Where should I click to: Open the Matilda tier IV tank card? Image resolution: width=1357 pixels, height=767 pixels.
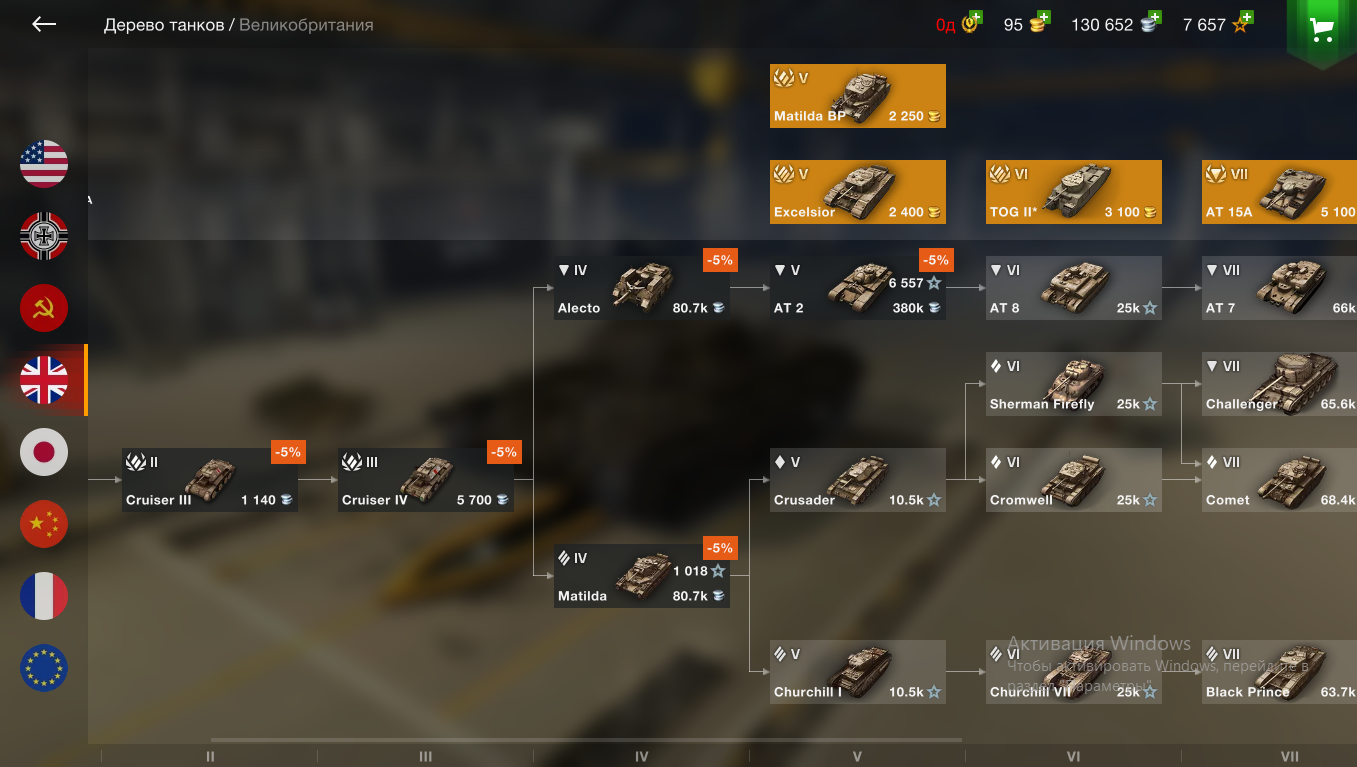pos(642,576)
